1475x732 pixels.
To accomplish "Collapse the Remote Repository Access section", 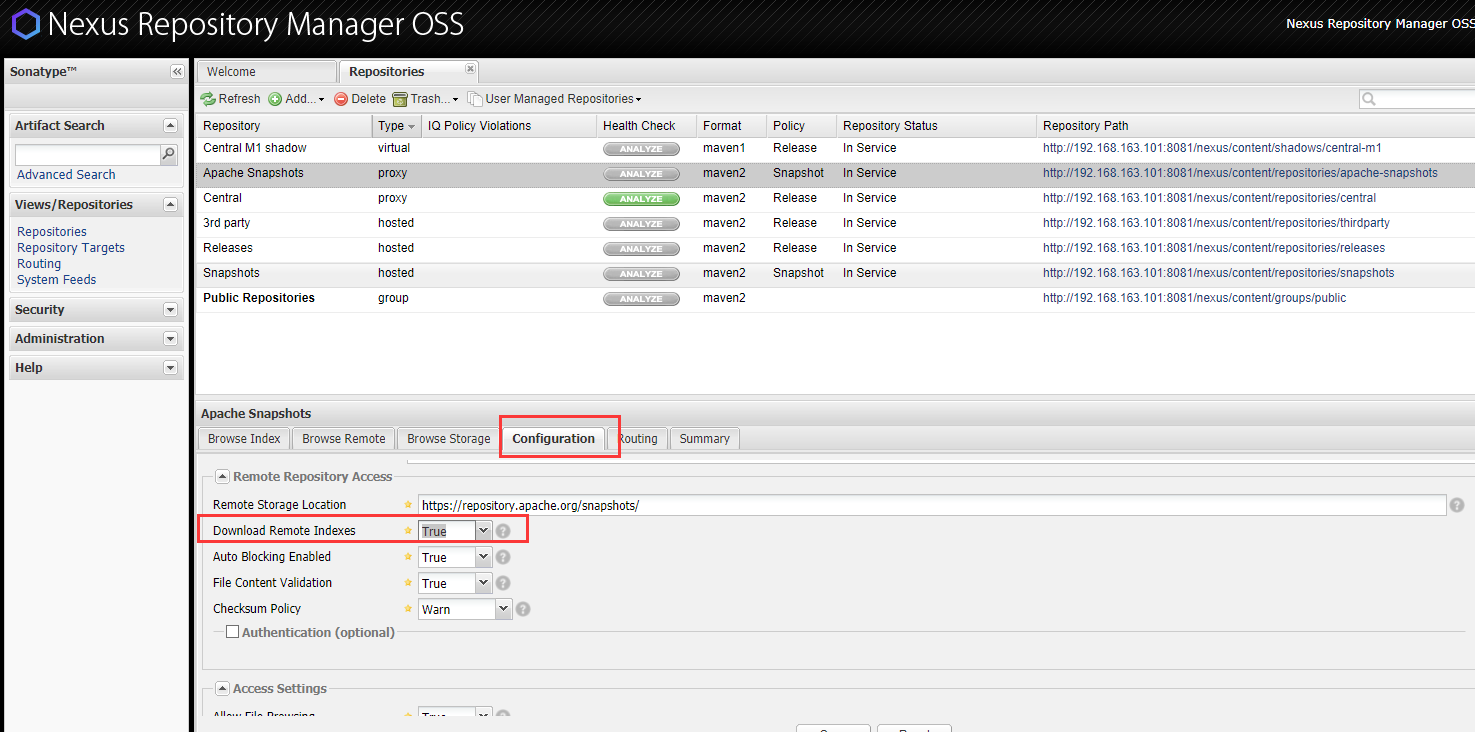I will click(223, 477).
